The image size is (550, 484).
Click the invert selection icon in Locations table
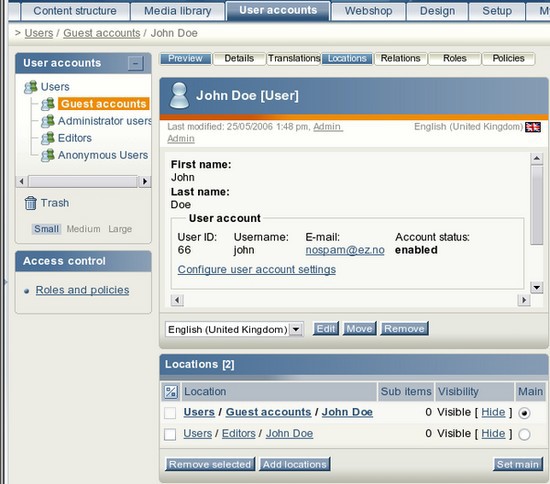(171, 392)
